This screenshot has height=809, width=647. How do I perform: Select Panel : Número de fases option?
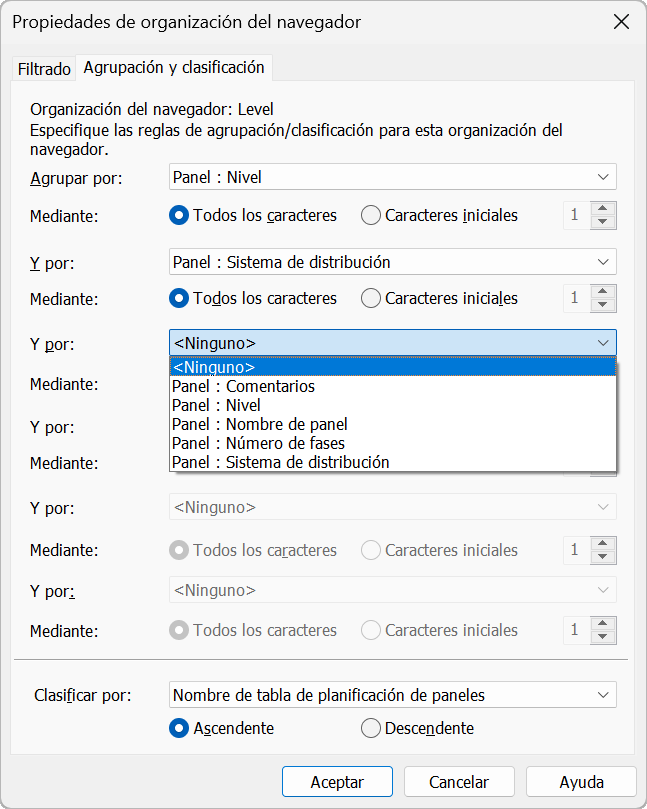(258, 443)
